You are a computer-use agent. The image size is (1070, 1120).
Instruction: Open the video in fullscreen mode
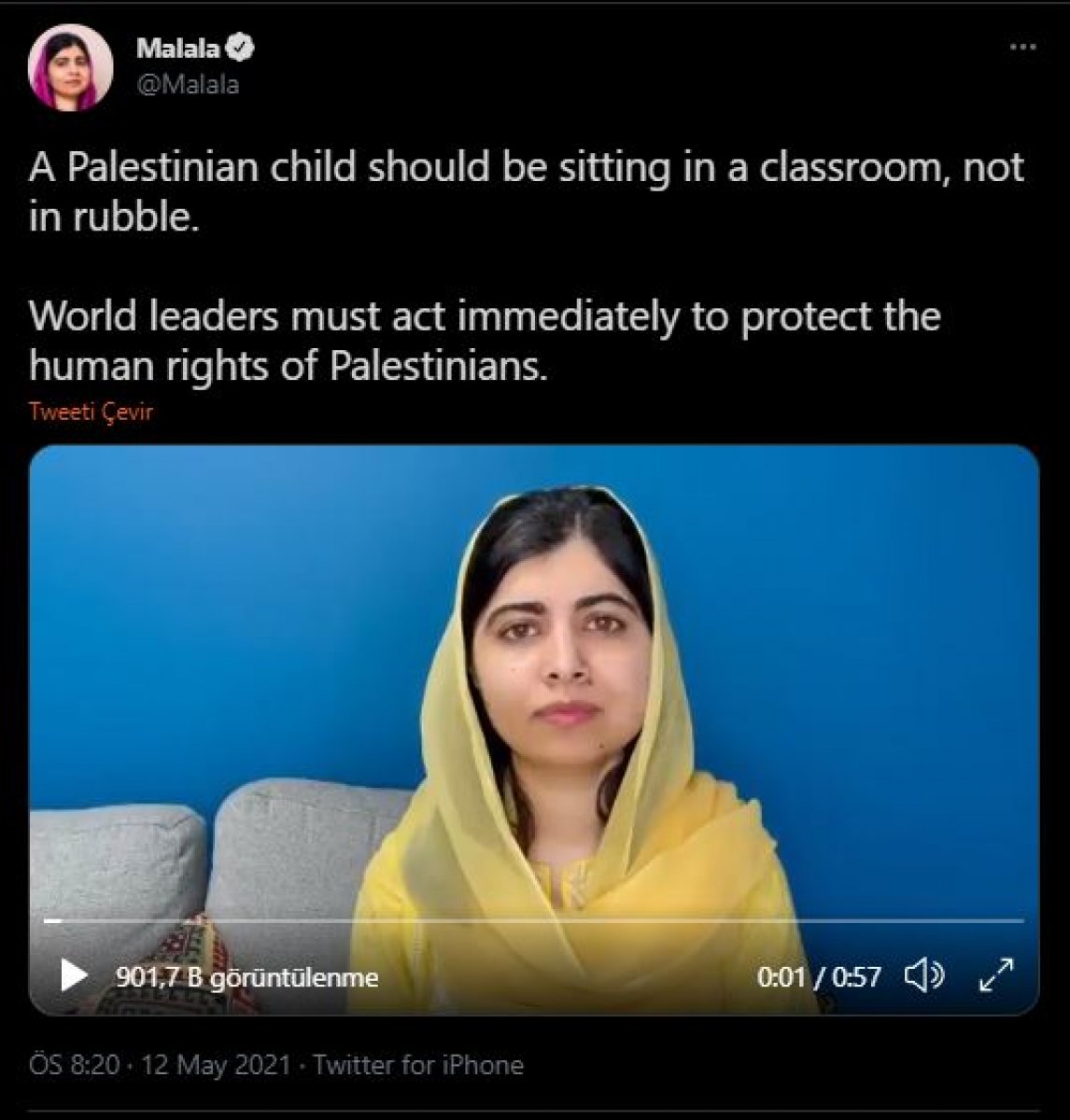(x=995, y=976)
